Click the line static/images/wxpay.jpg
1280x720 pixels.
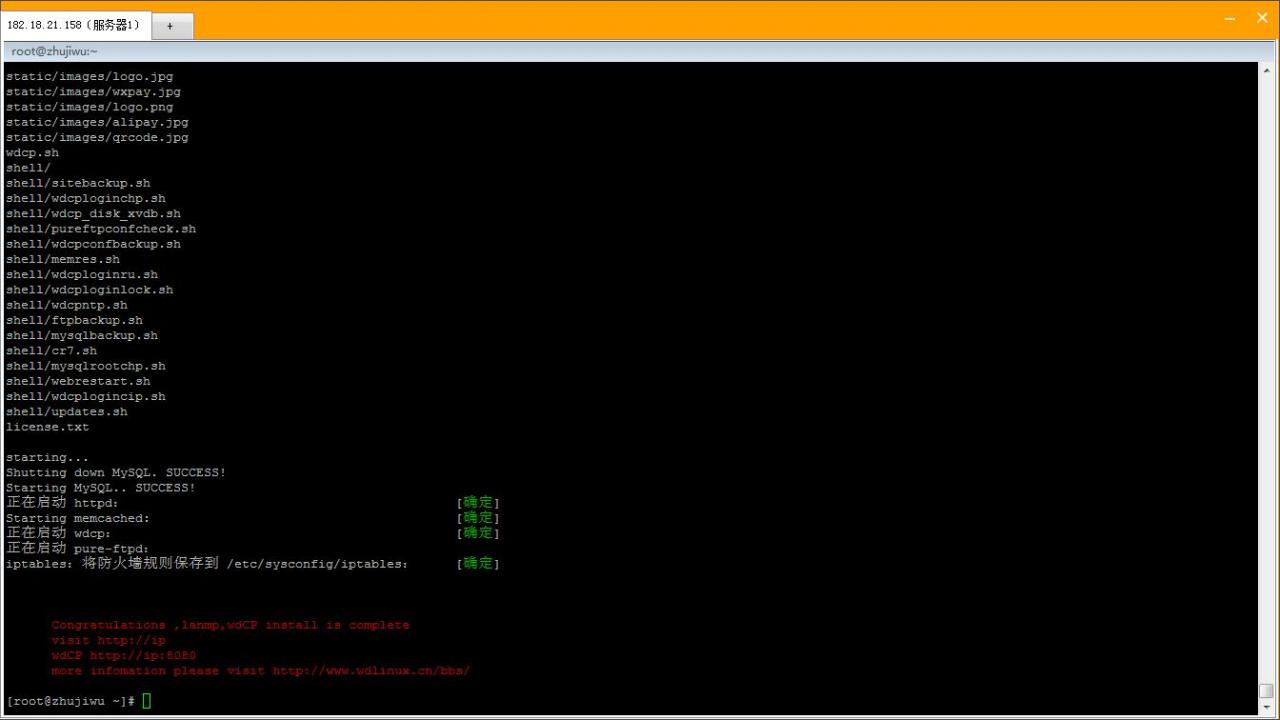(x=93, y=92)
